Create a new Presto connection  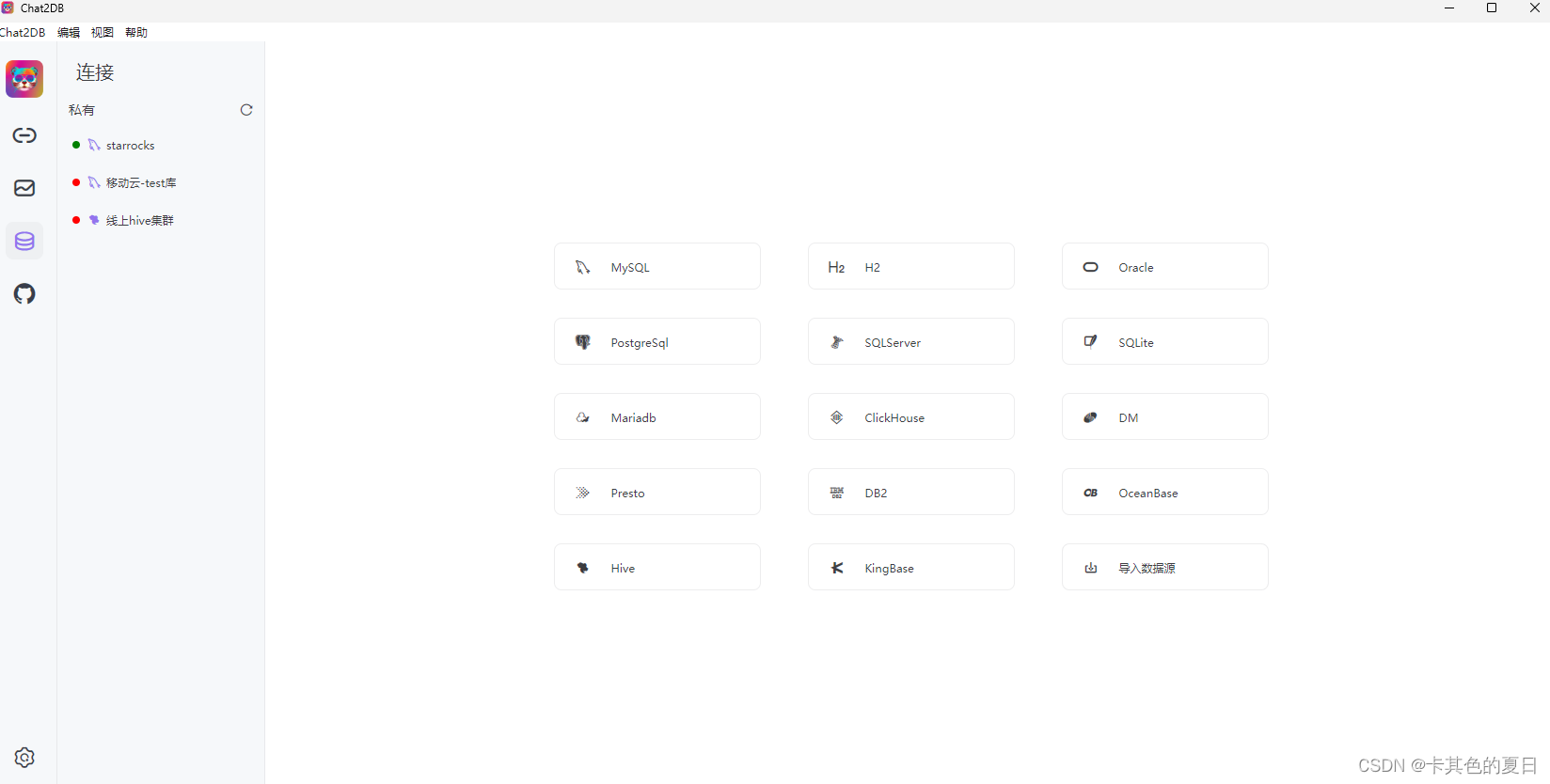click(657, 492)
